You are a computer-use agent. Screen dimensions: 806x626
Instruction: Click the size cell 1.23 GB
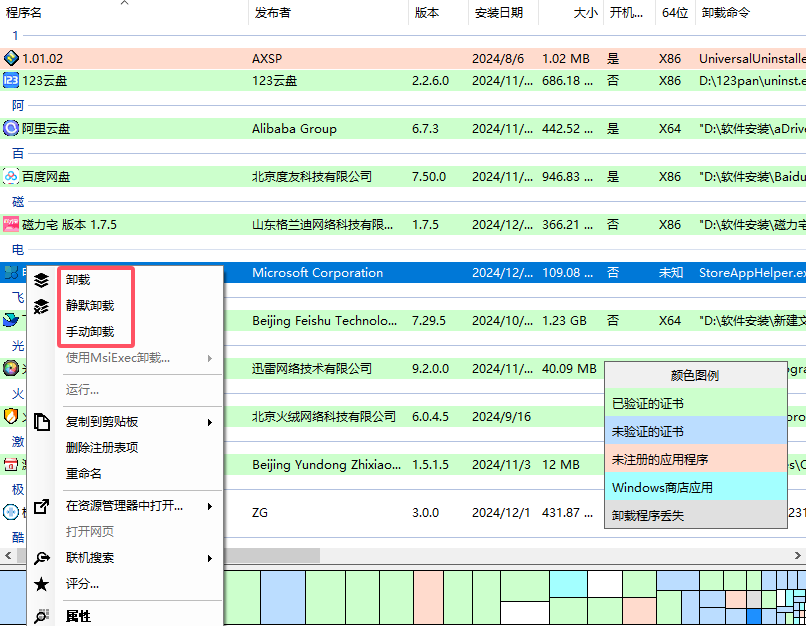(564, 321)
